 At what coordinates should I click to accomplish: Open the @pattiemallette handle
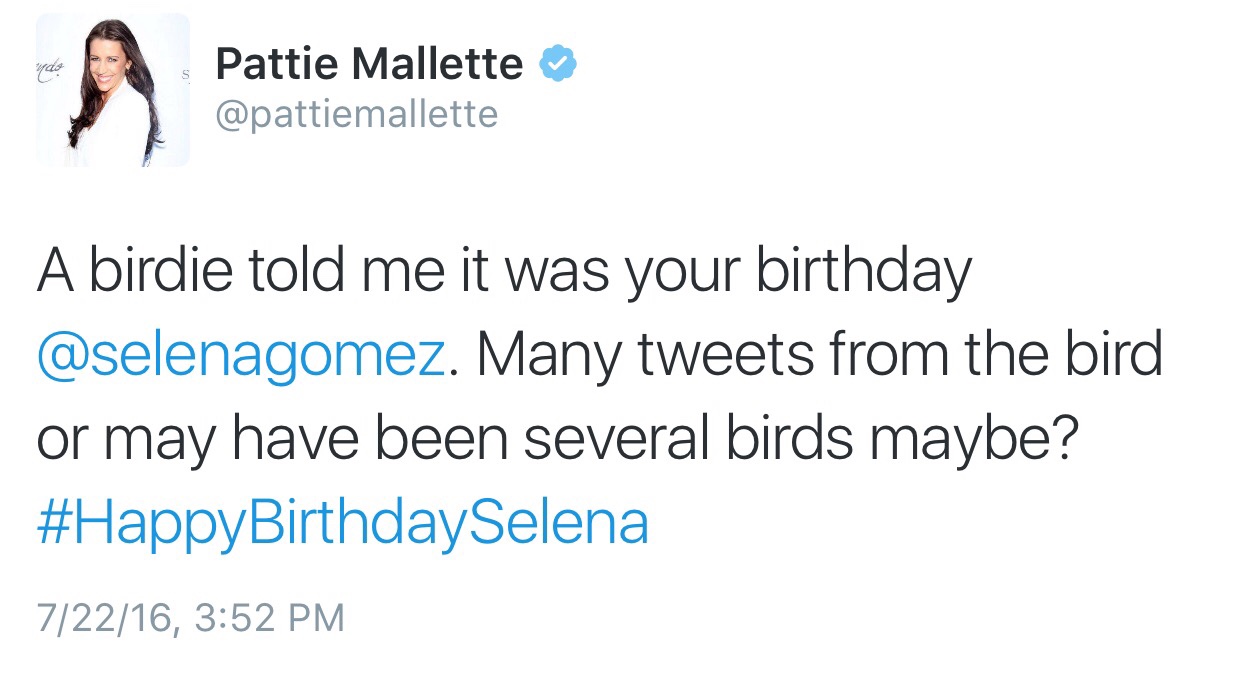(357, 114)
